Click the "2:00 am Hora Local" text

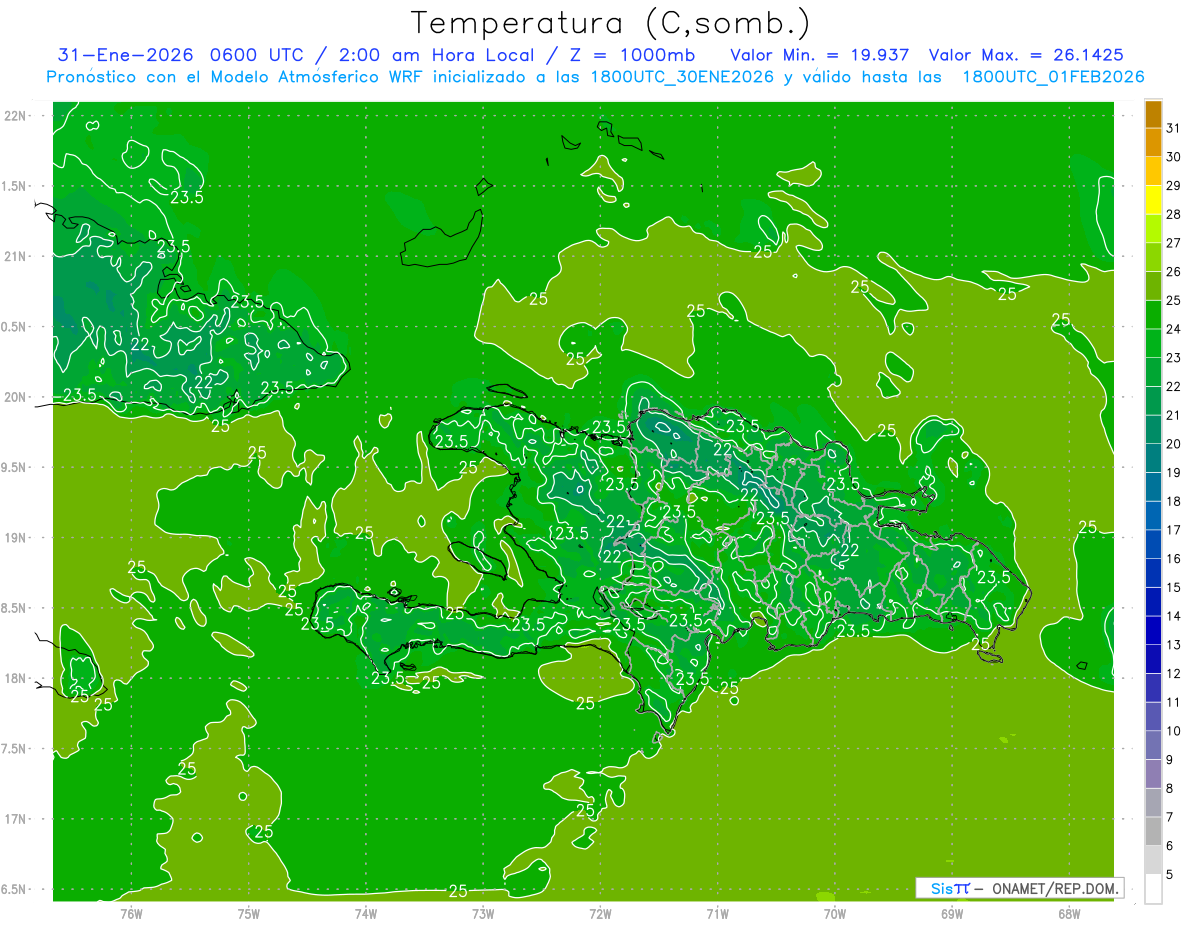click(435, 55)
